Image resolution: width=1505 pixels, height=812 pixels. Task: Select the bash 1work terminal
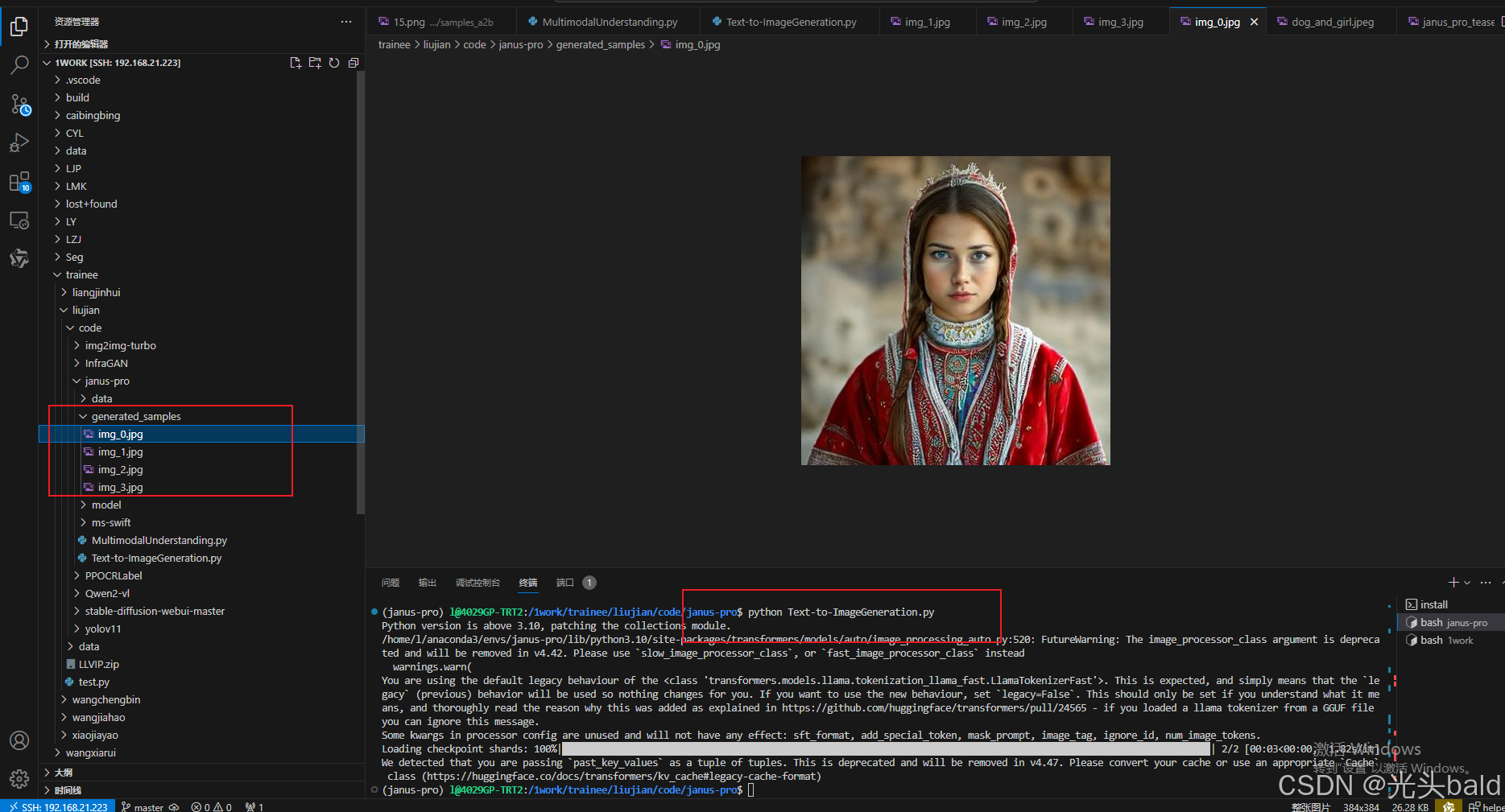tap(1449, 640)
